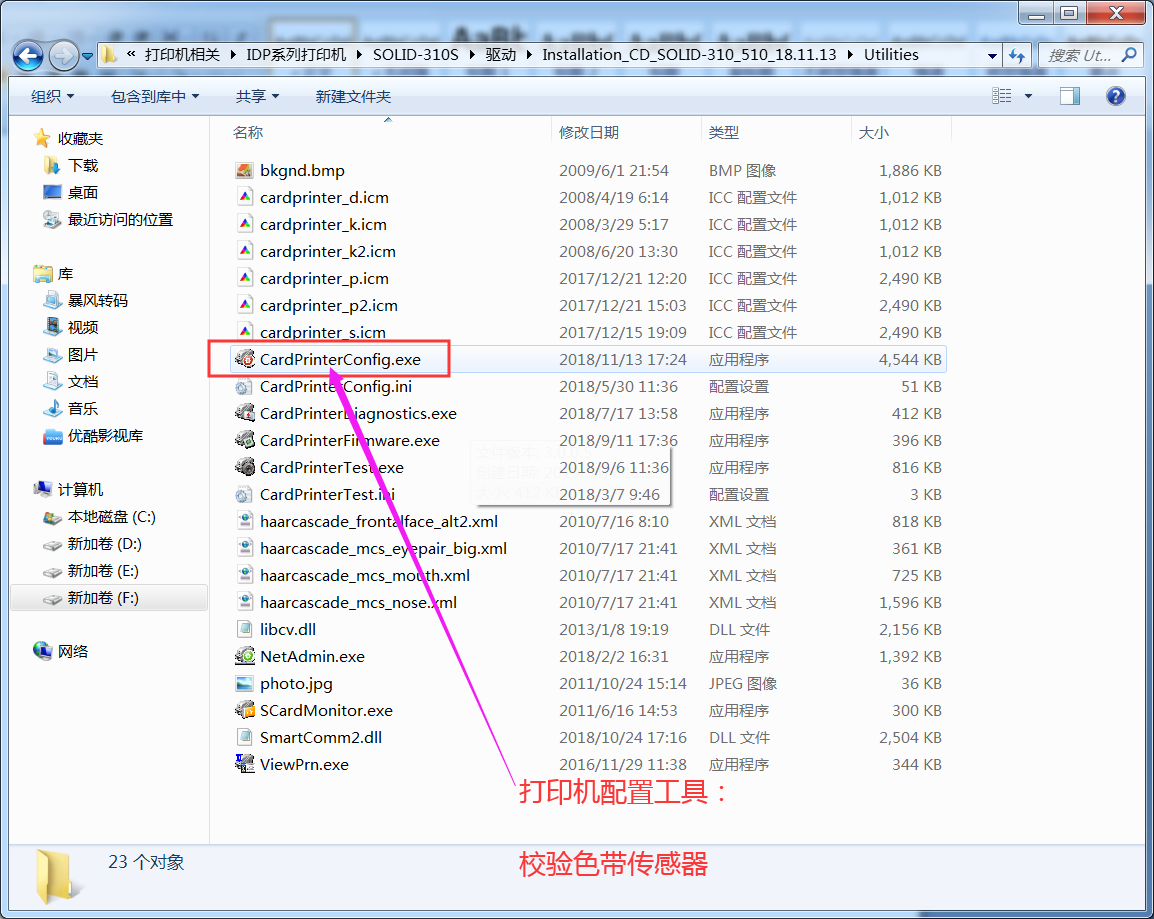Click the help question mark icon
The height and width of the screenshot is (919, 1154).
point(1116,96)
